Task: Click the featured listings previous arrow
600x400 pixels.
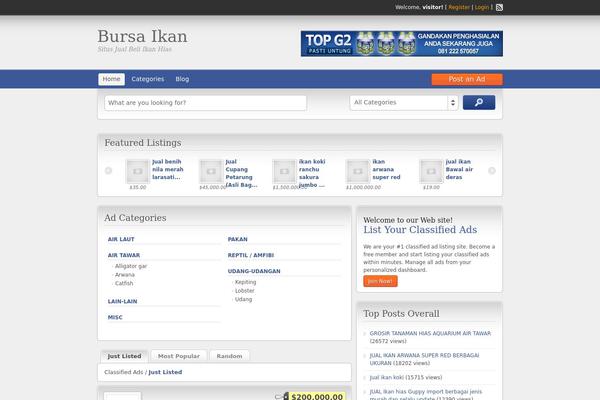Action: point(108,170)
